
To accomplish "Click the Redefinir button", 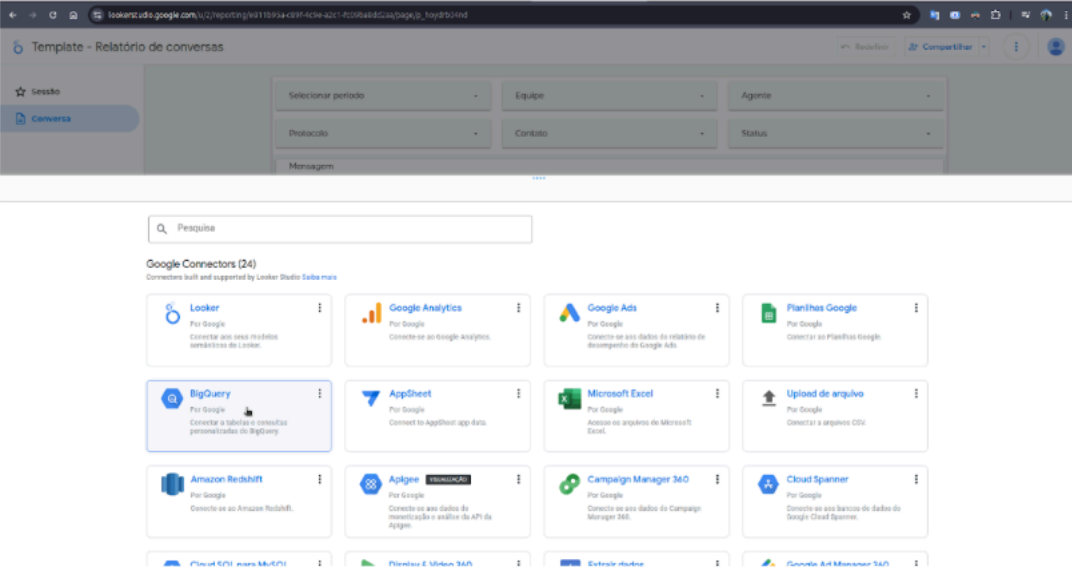I will pos(865,47).
